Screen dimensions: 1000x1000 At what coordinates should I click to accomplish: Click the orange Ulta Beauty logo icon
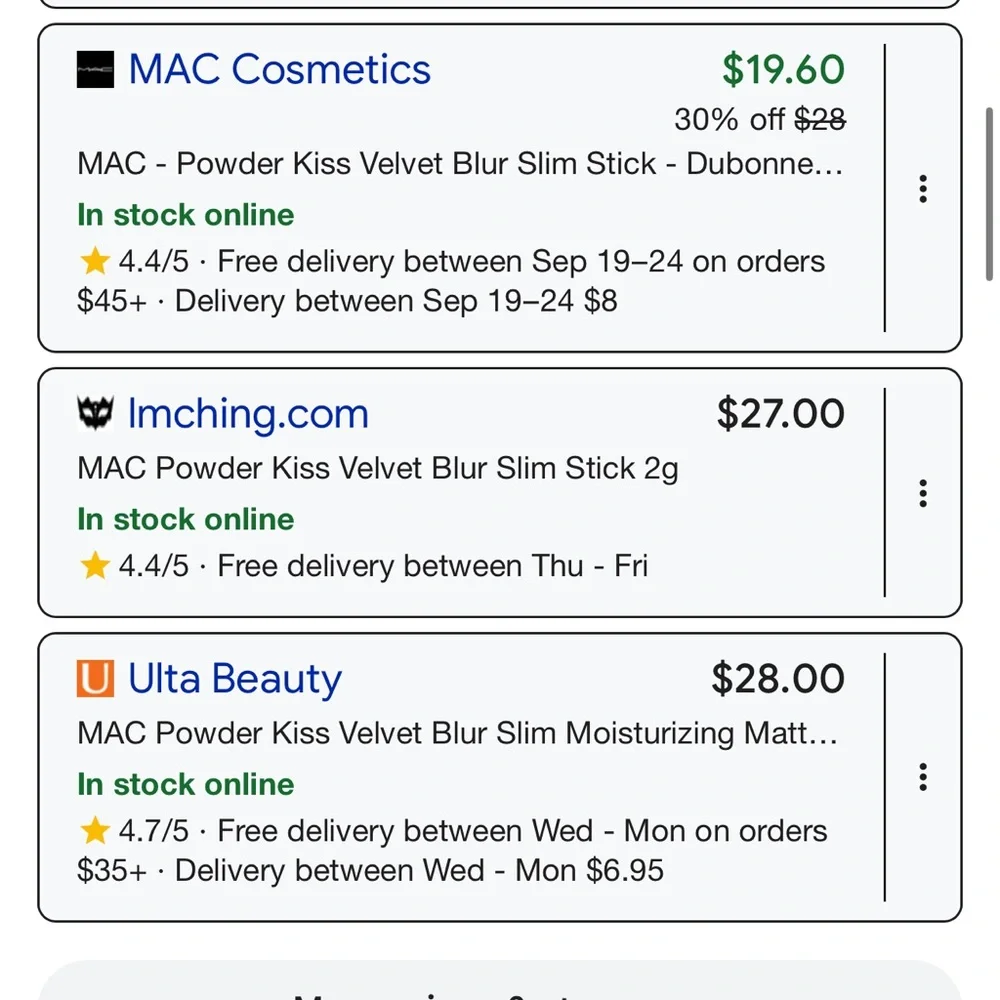coord(96,679)
